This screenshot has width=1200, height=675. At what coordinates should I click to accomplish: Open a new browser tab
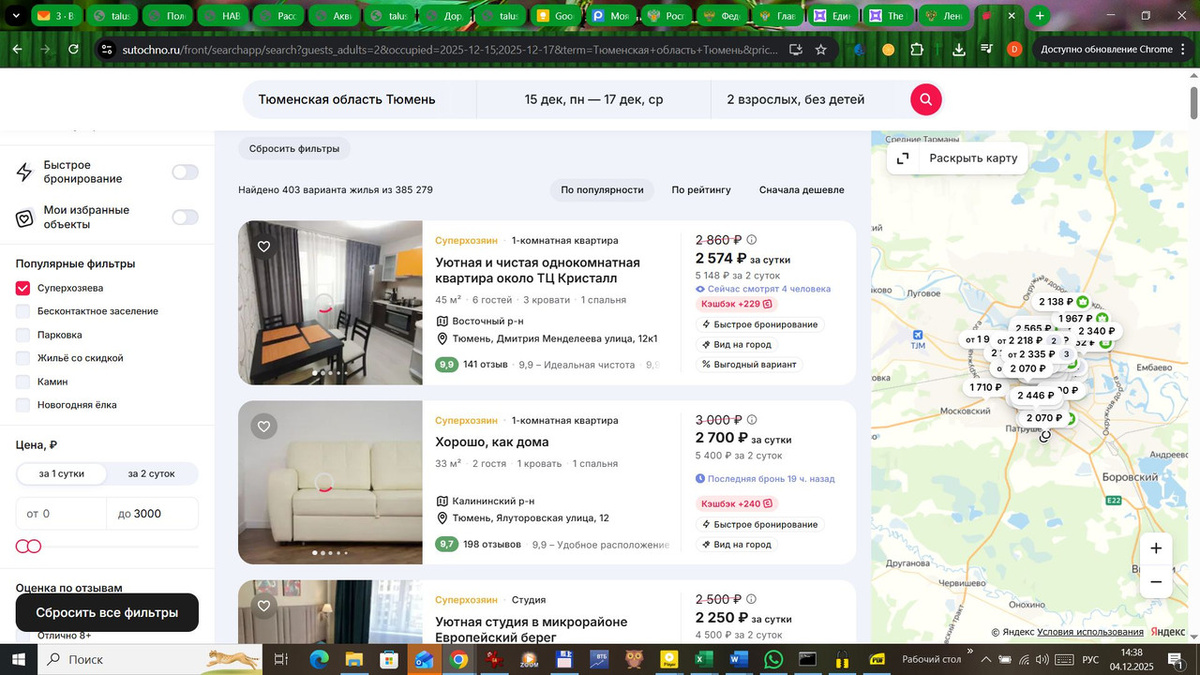coord(1040,16)
